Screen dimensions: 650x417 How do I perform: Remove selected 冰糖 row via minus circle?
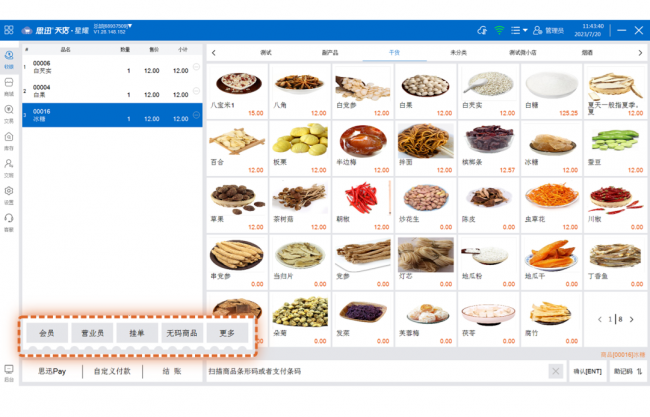pyautogui.click(x=196, y=115)
